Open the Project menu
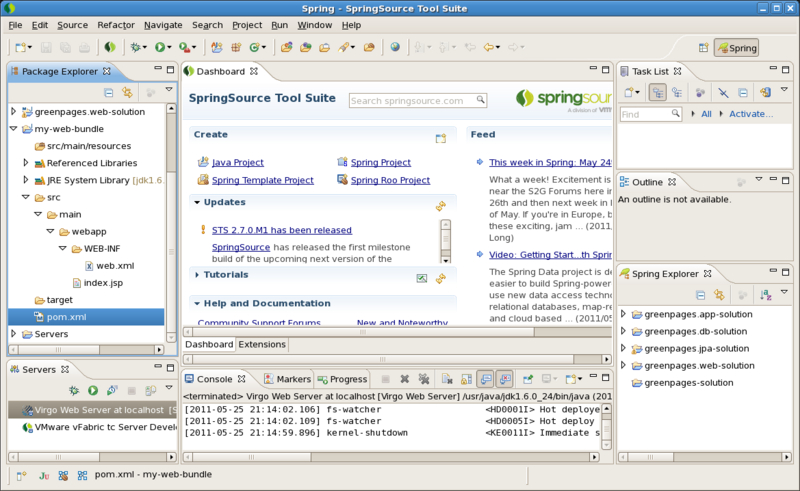Viewport: 800px width, 491px height. tap(247, 25)
